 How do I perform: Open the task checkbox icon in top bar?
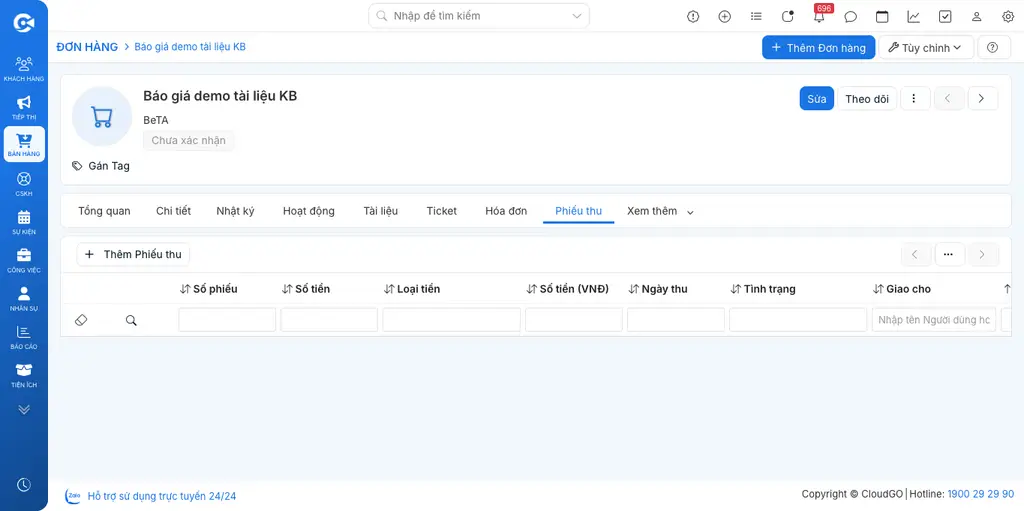945,16
